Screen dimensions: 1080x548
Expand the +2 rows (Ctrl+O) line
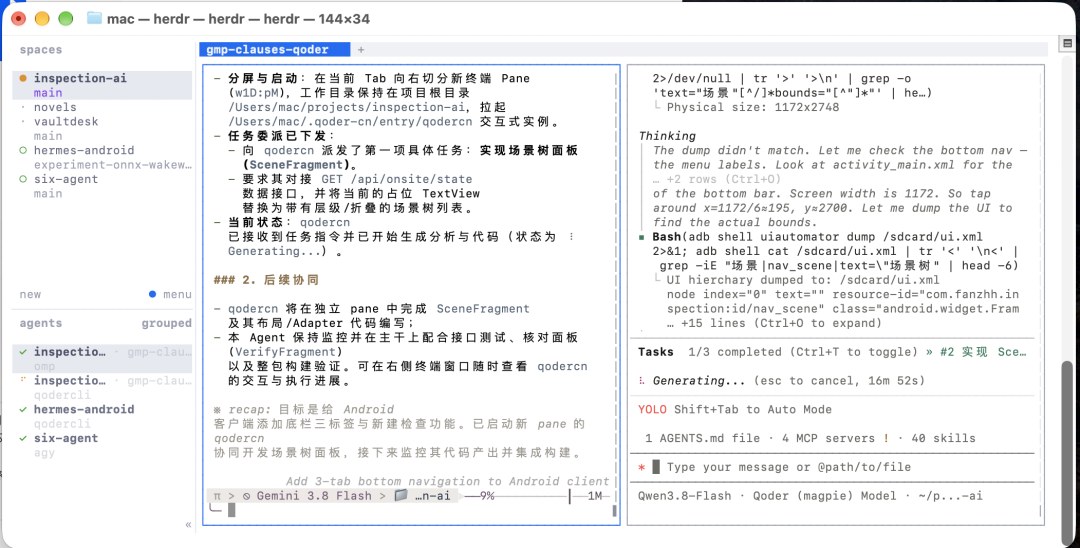[x=714, y=179]
